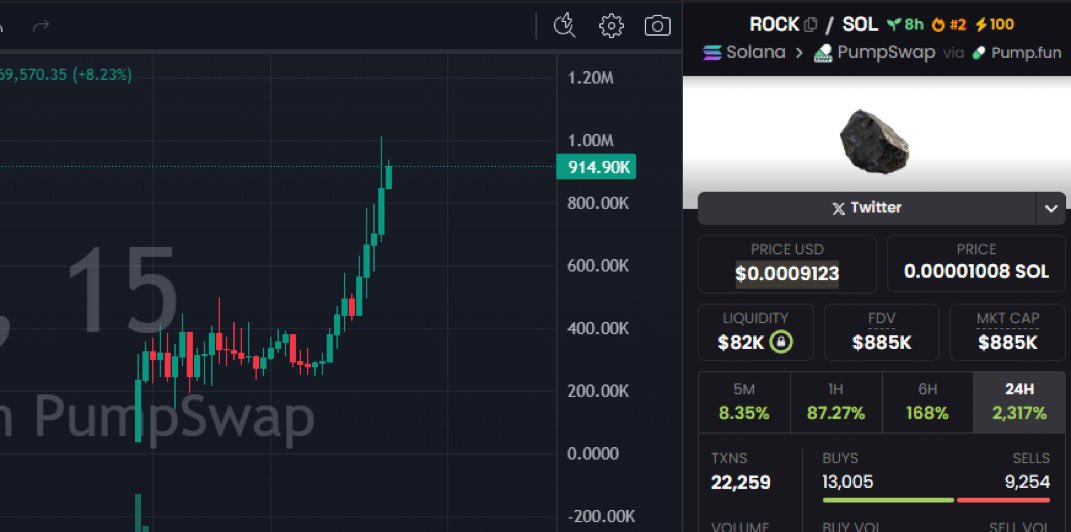Click the MKT CAP $885K box
The image size is (1071, 532).
pos(1007,332)
